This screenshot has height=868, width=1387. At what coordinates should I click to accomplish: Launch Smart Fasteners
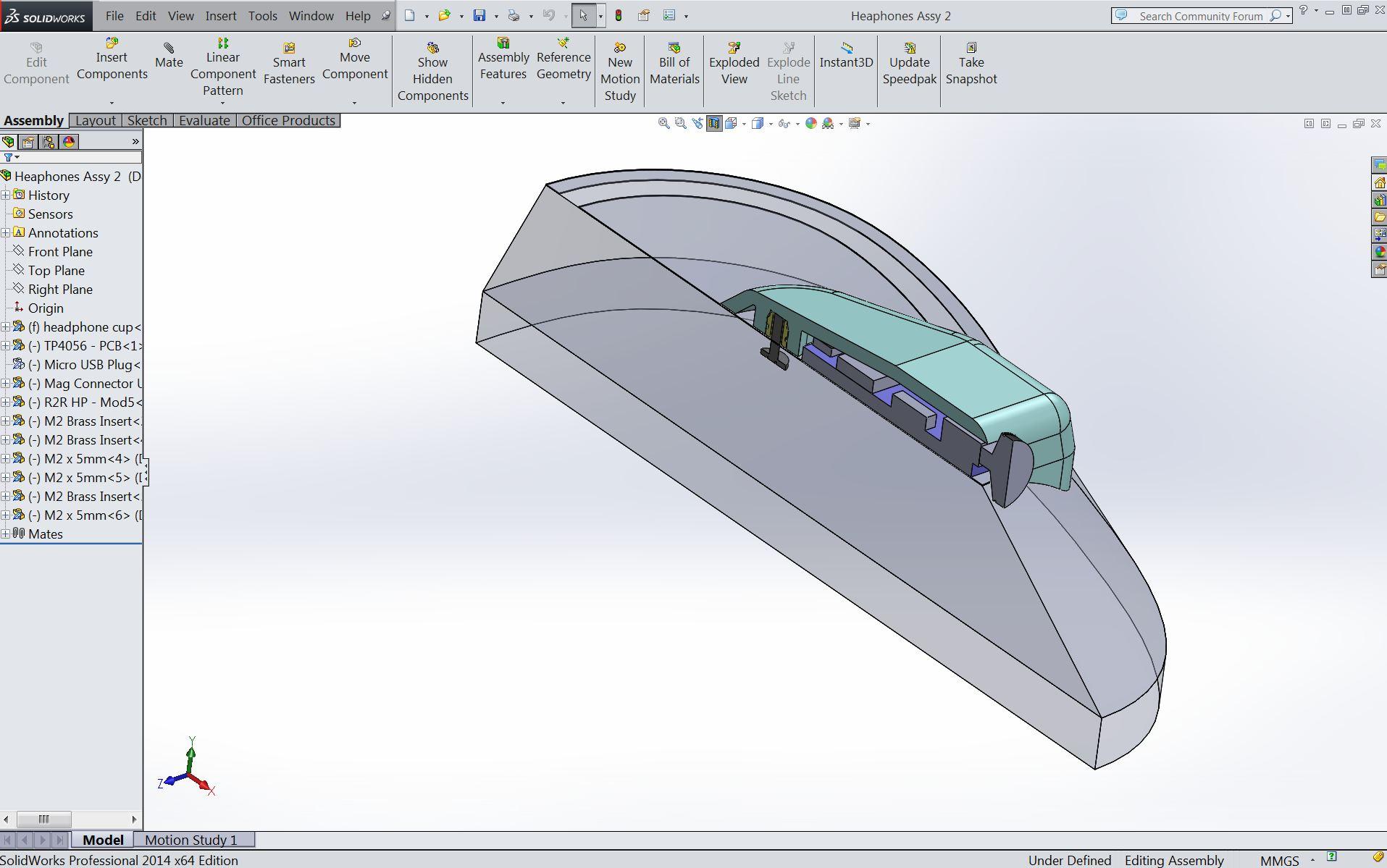tap(289, 63)
